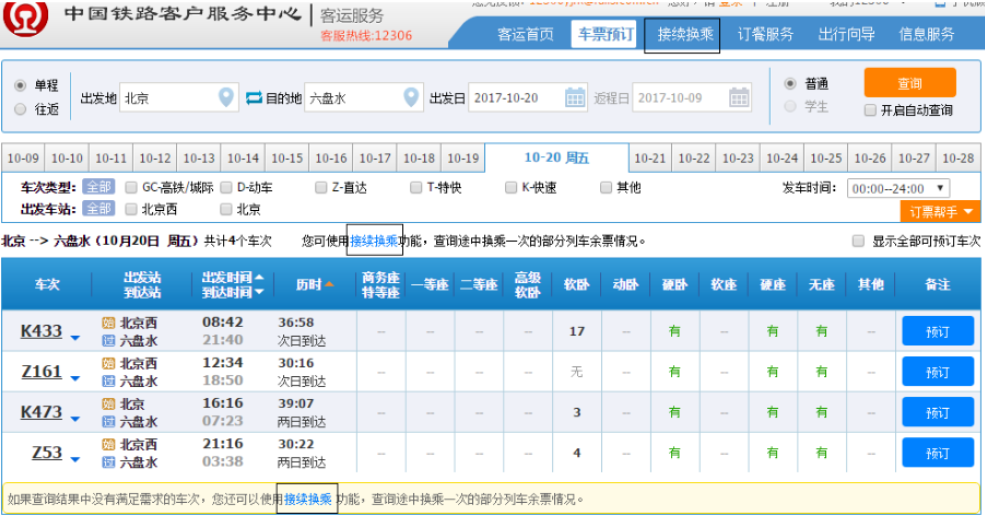Check T-特快 train type filter
This screenshot has width=985, height=517.
[416, 187]
